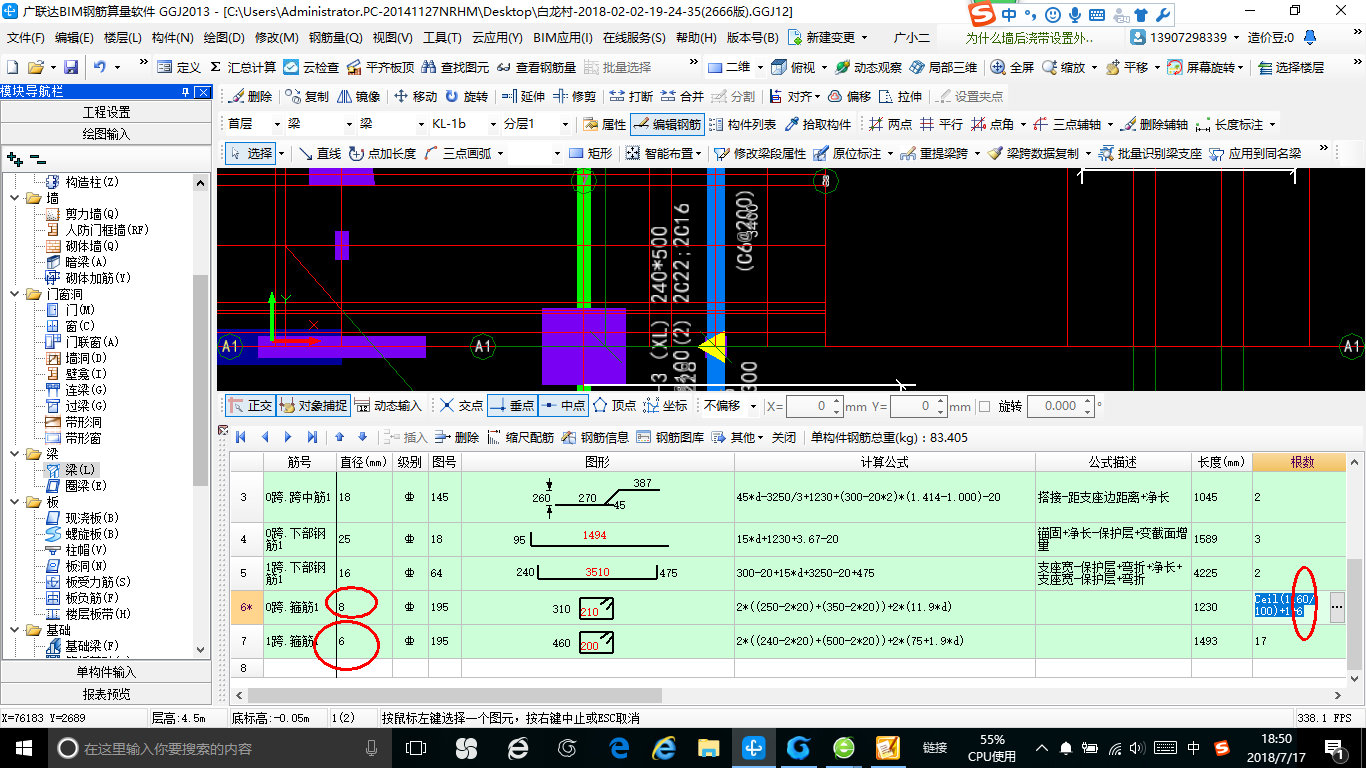Collapse the 板 tree folder
This screenshot has width=1366, height=768.
click(16, 502)
